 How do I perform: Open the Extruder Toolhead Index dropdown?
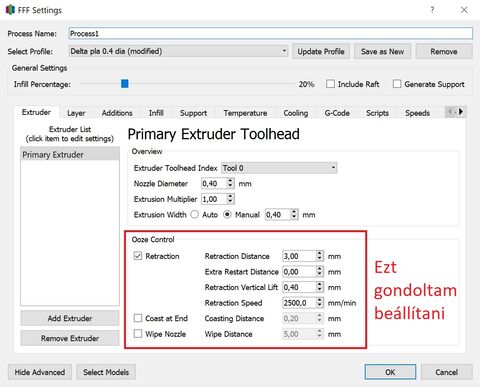[279, 168]
